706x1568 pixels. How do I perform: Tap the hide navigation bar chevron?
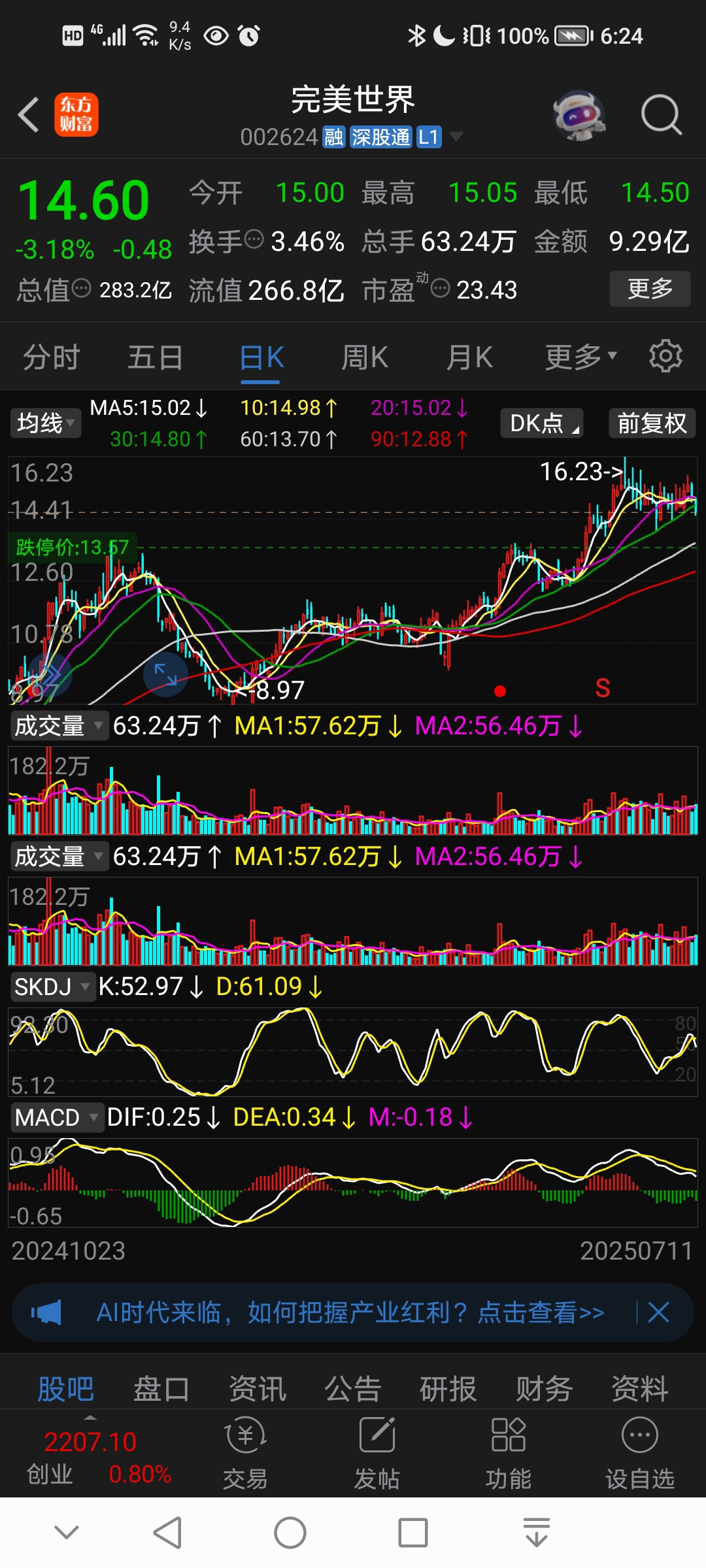(67, 1532)
